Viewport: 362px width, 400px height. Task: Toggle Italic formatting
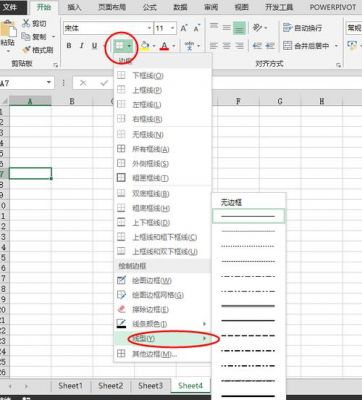coord(81,46)
